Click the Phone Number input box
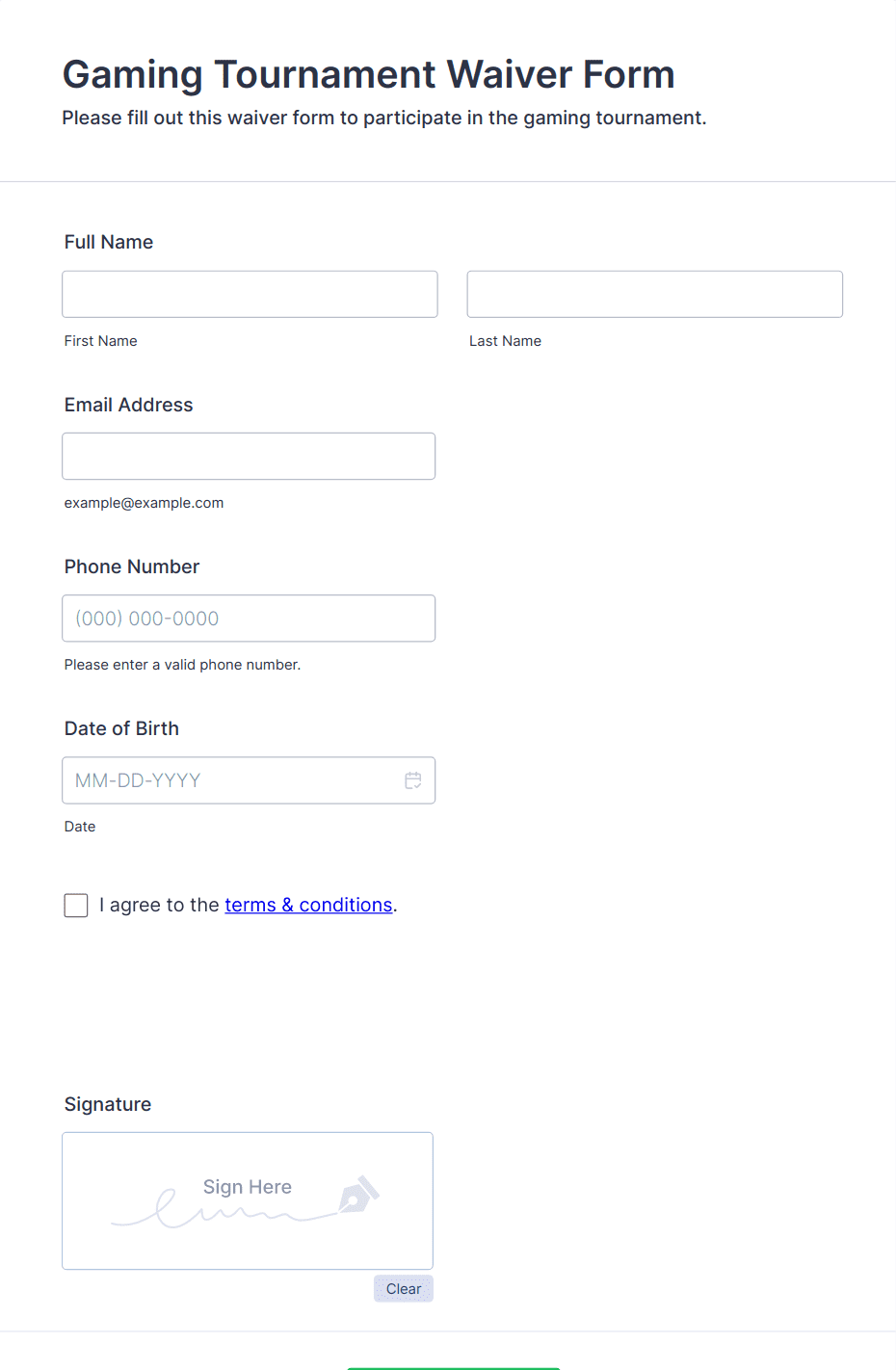The height and width of the screenshot is (1370, 896). [249, 619]
